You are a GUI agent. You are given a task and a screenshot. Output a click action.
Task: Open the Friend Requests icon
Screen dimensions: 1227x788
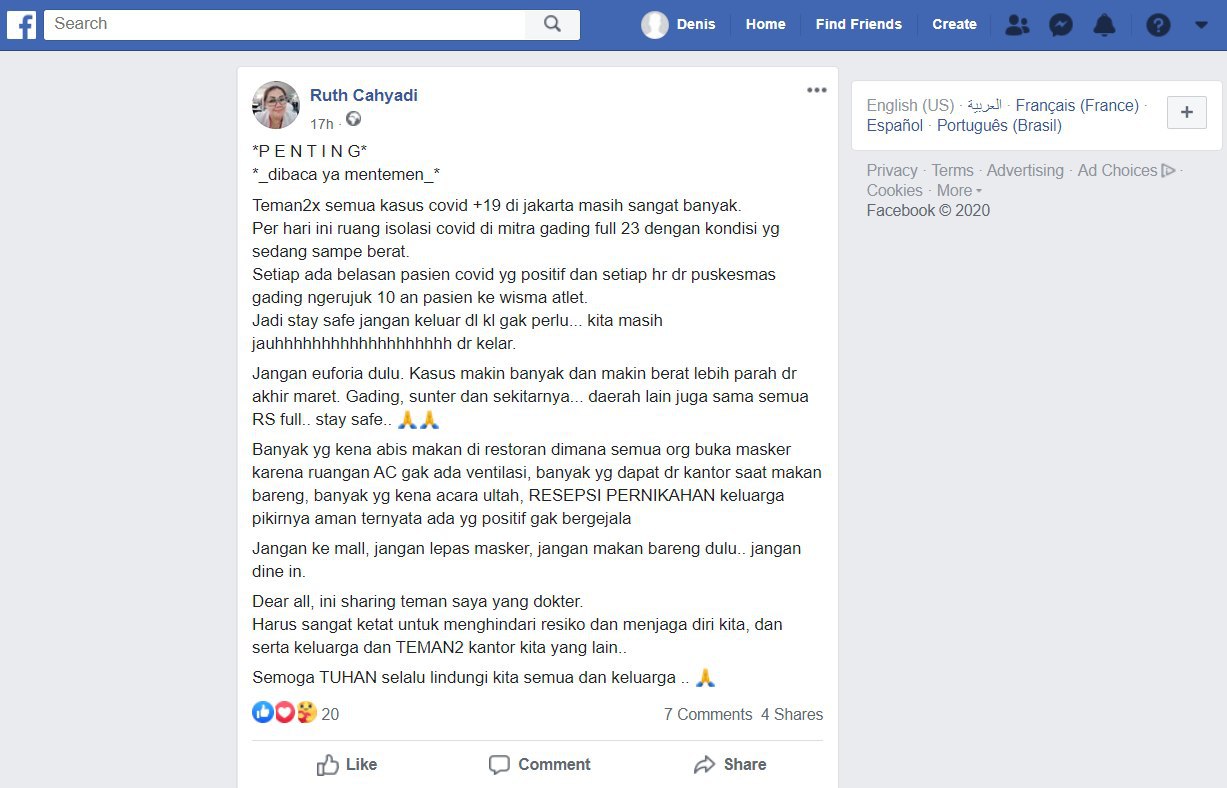point(1017,25)
